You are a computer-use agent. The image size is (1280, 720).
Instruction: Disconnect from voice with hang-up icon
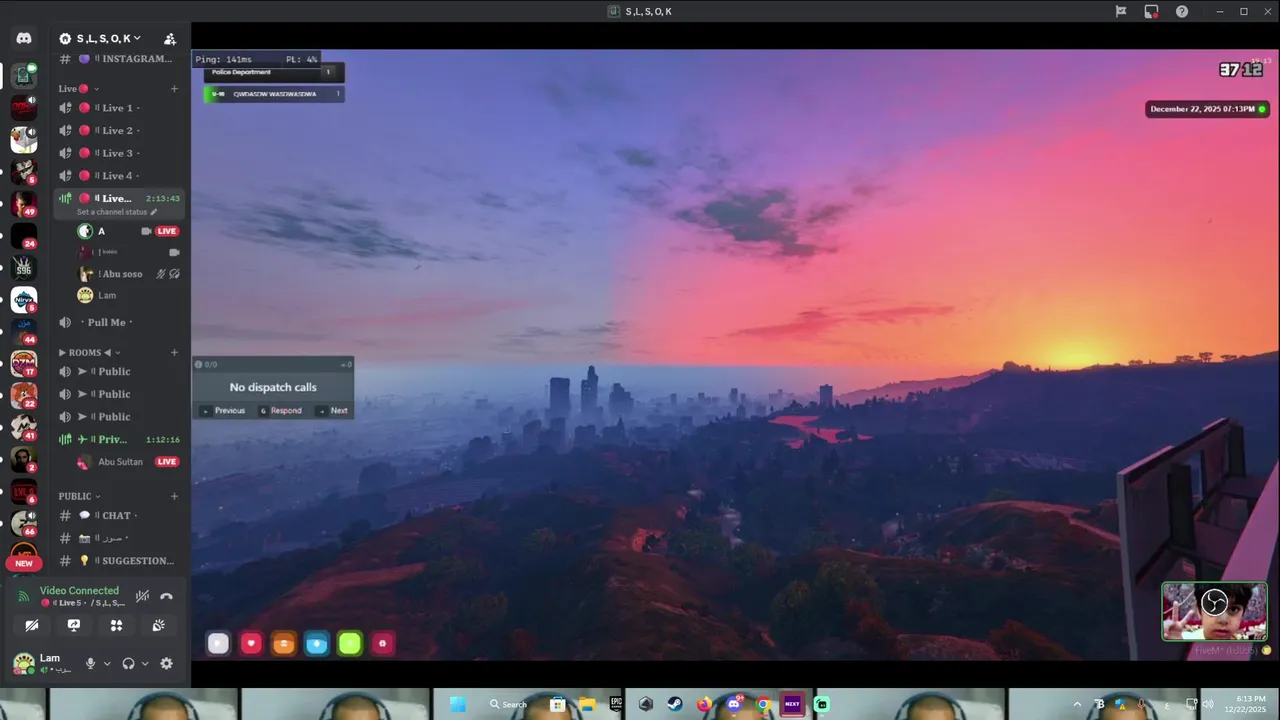166,596
